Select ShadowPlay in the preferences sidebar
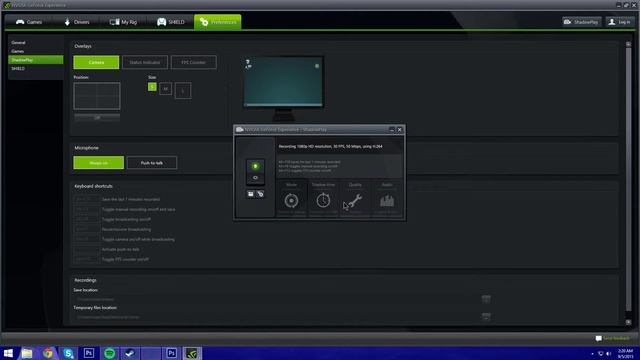Image resolution: width=640 pixels, height=360 pixels. tap(36, 60)
